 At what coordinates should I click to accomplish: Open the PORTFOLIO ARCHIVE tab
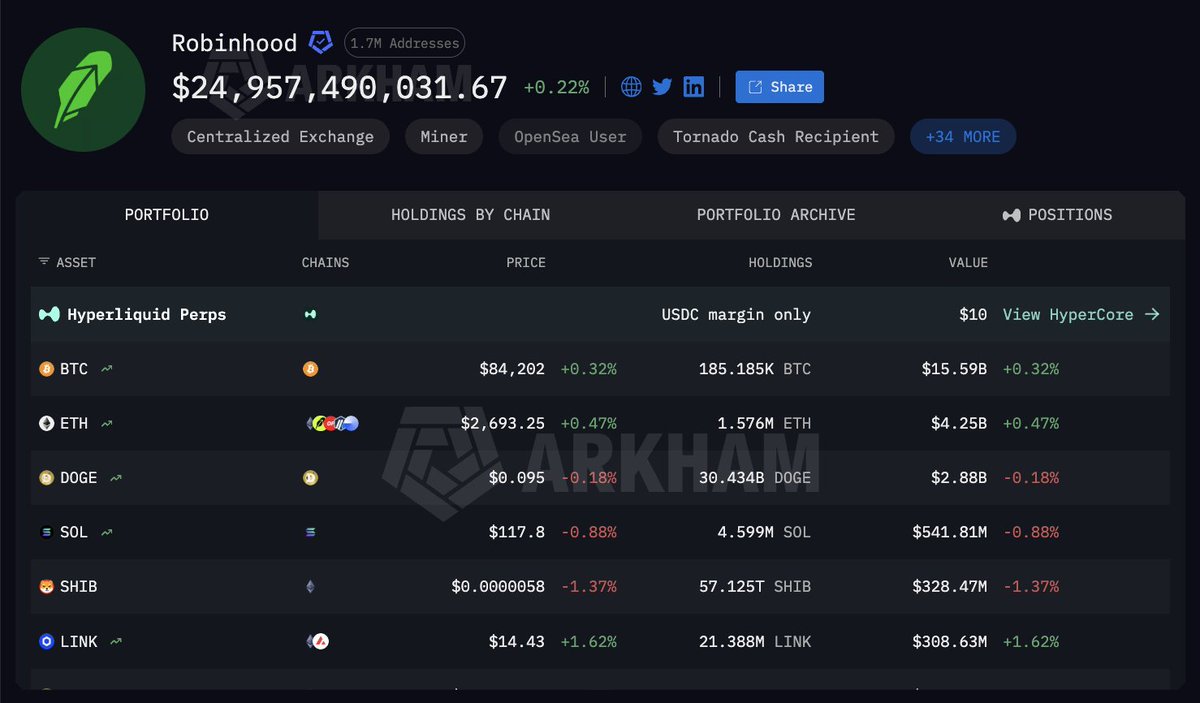click(x=776, y=215)
